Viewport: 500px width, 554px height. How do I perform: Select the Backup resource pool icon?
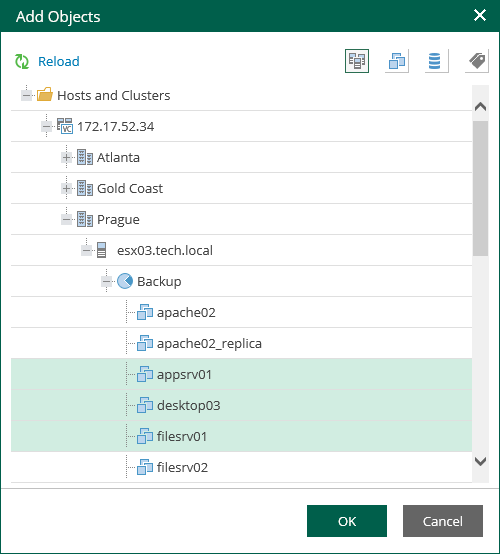[x=125, y=281]
